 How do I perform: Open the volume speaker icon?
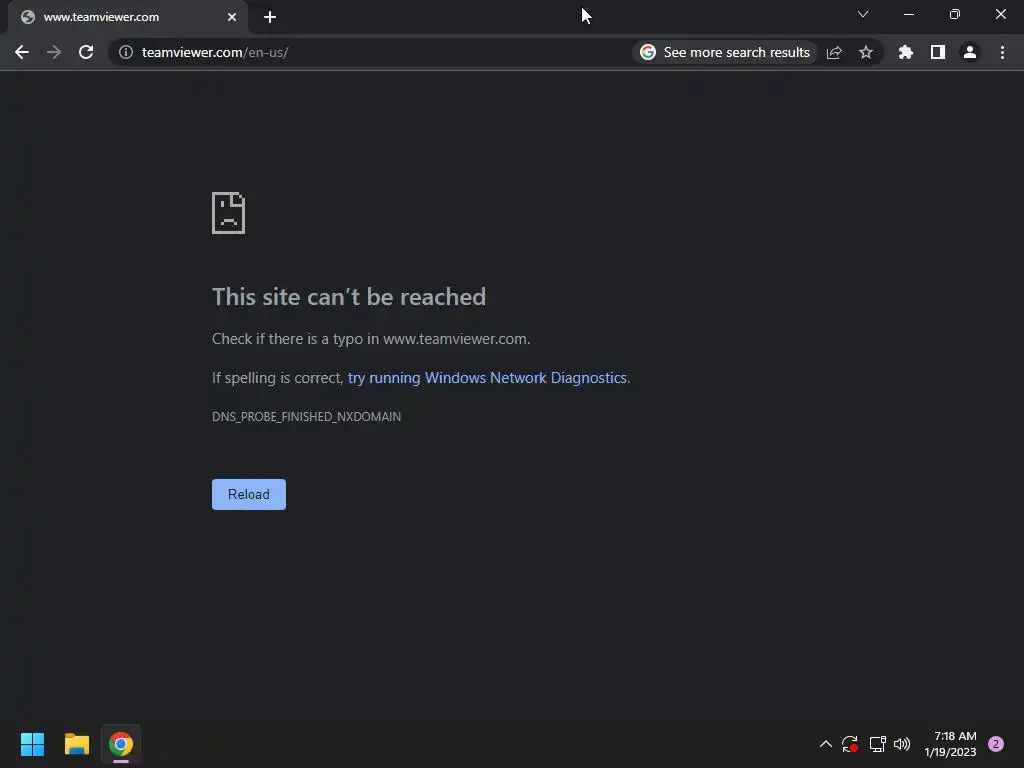(x=902, y=744)
